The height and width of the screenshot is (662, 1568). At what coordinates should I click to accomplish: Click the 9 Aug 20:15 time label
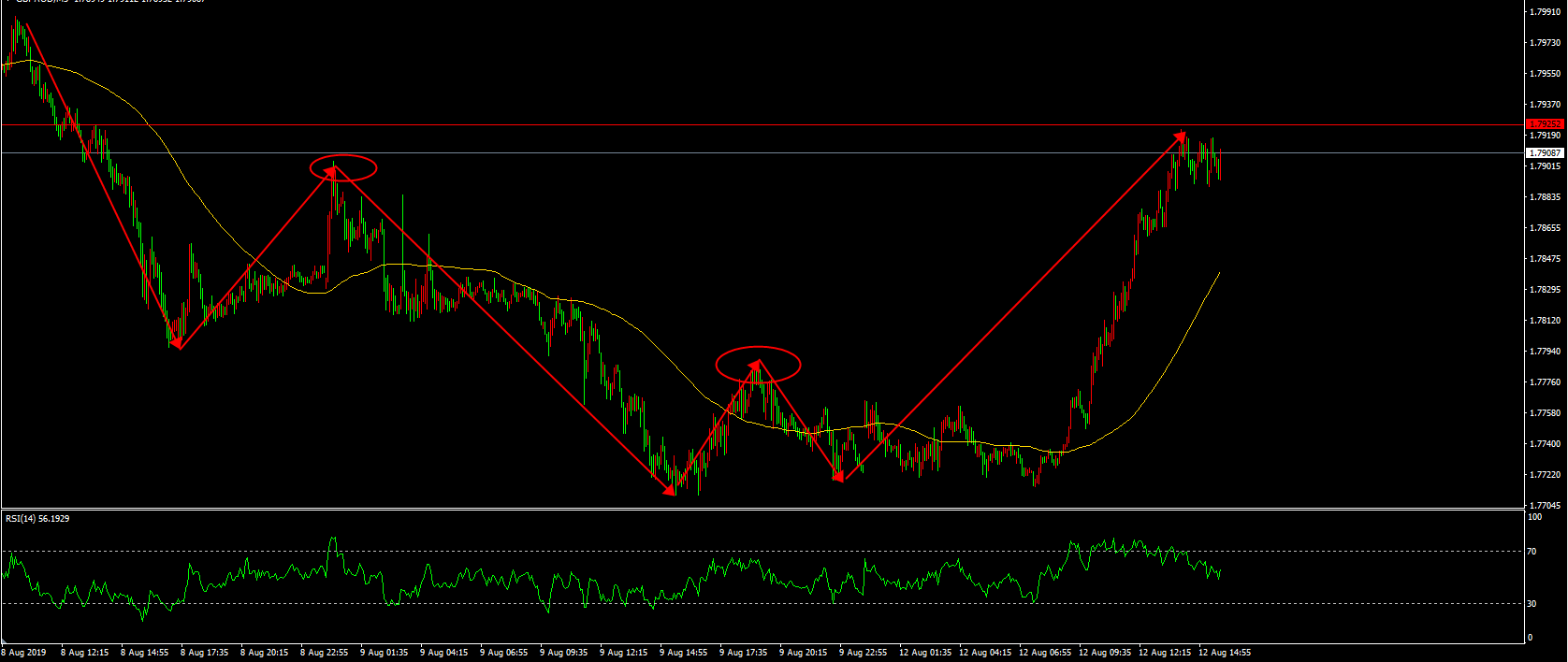[x=804, y=653]
